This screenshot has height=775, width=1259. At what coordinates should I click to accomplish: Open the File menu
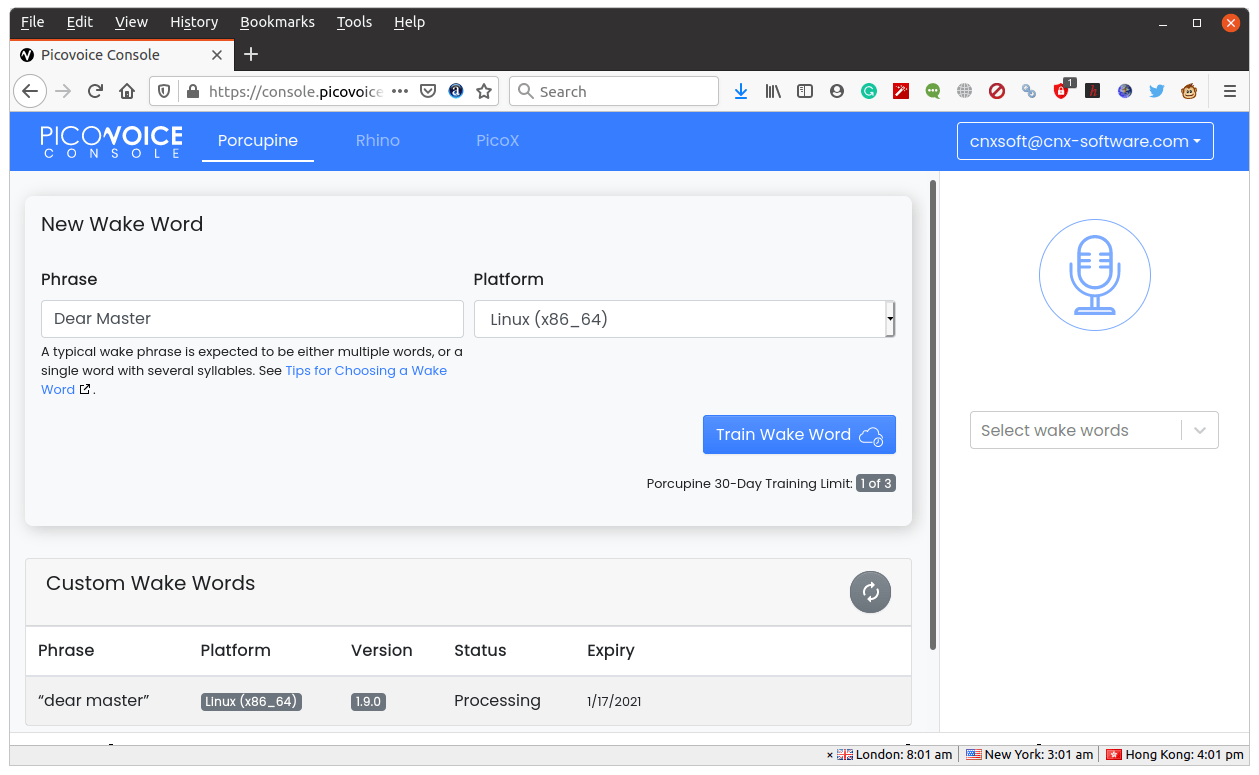32,21
